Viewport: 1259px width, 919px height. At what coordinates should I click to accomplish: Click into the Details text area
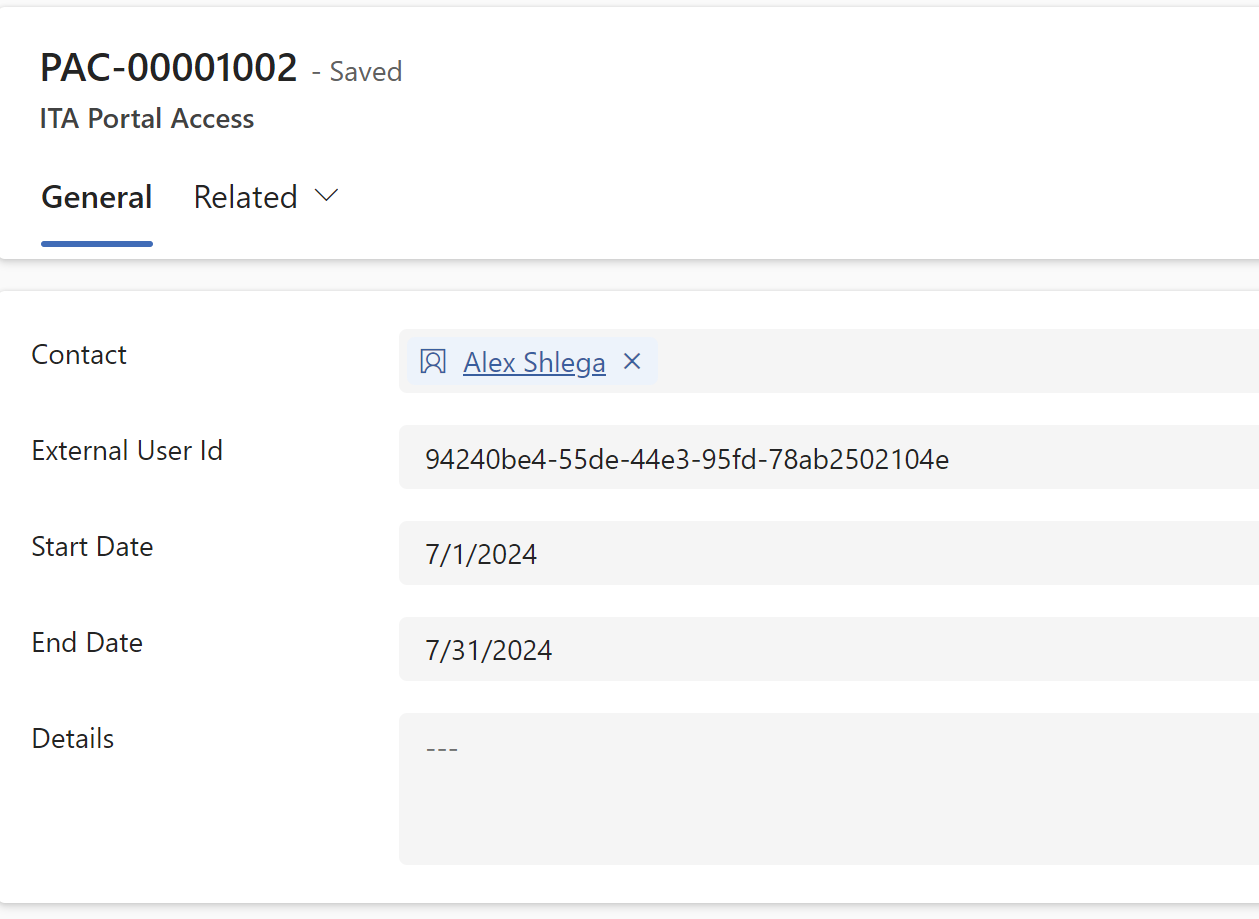829,789
